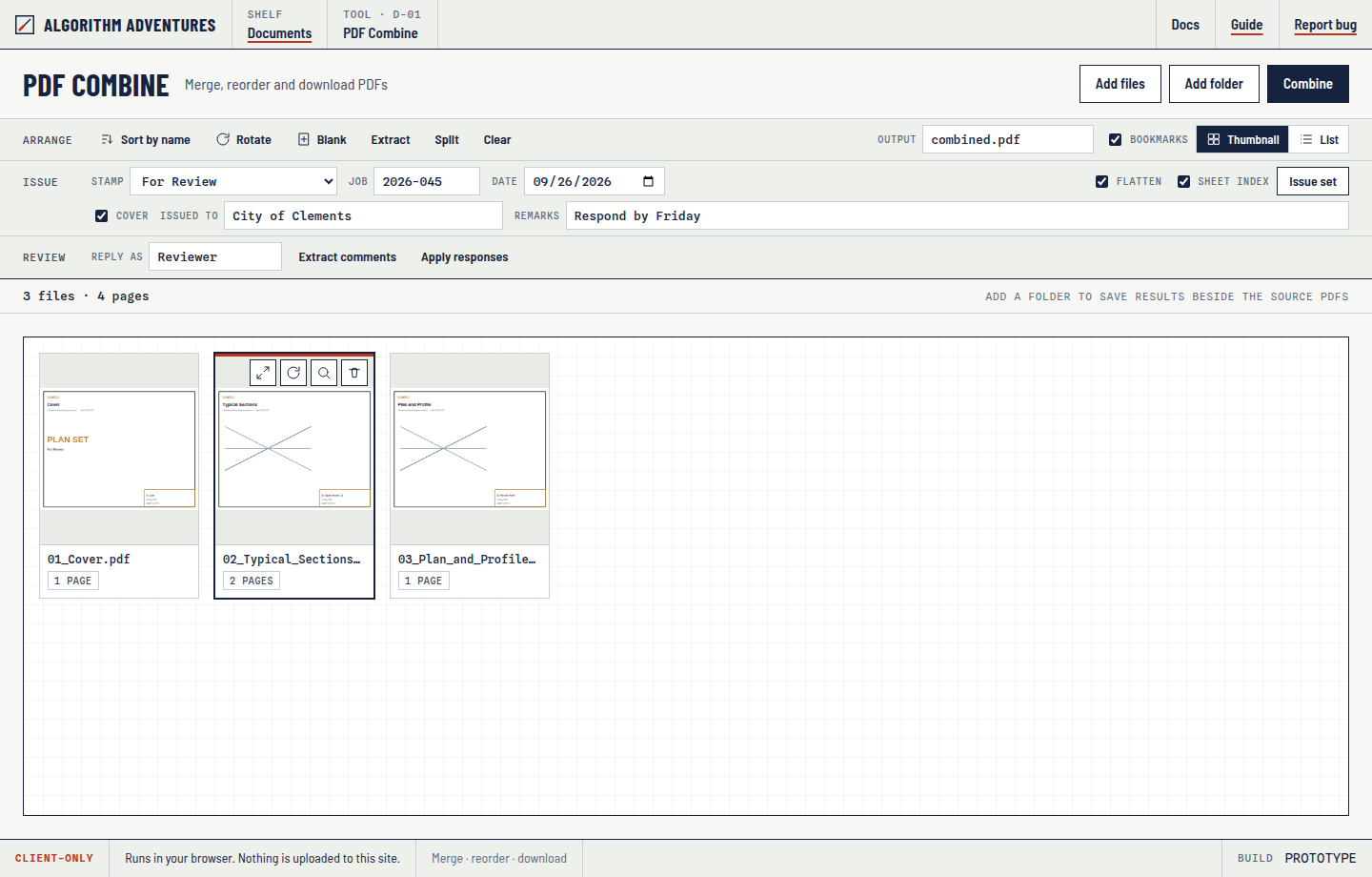
Task: Expand the 02_Typical_Sections thumbnail with the arrows icon
Action: pyautogui.click(x=263, y=373)
